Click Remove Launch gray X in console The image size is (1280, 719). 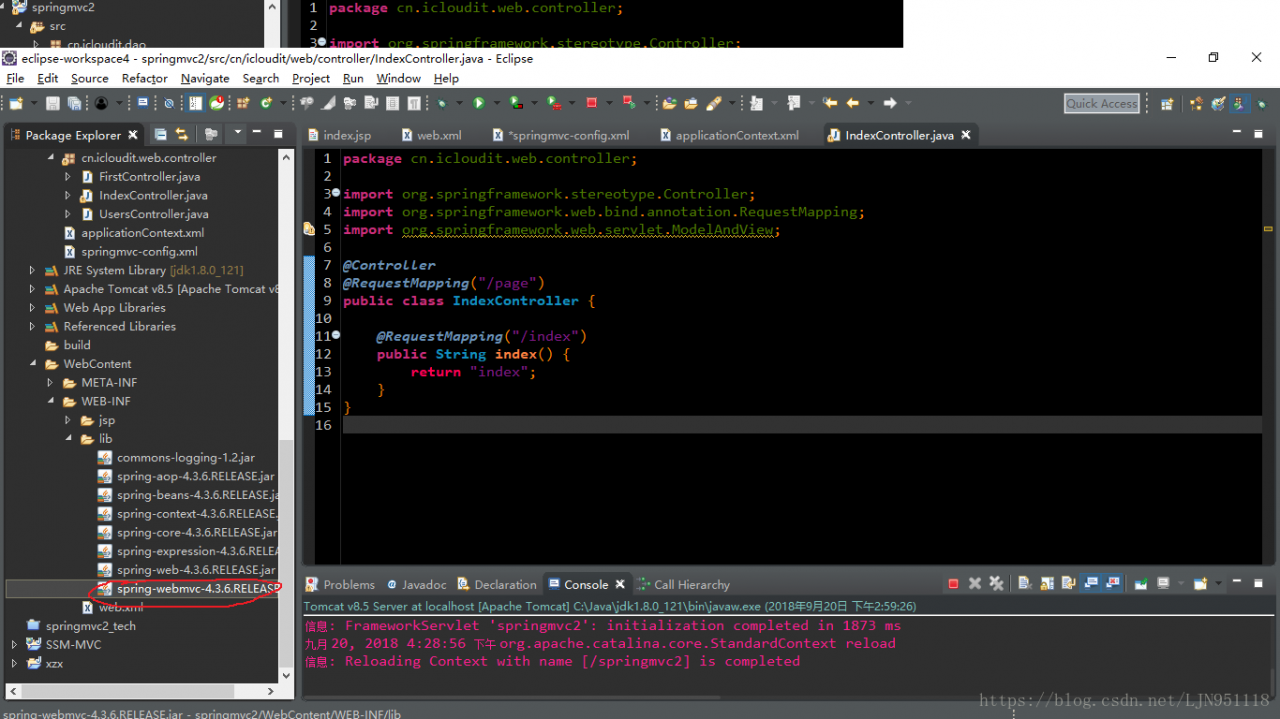click(x=975, y=584)
